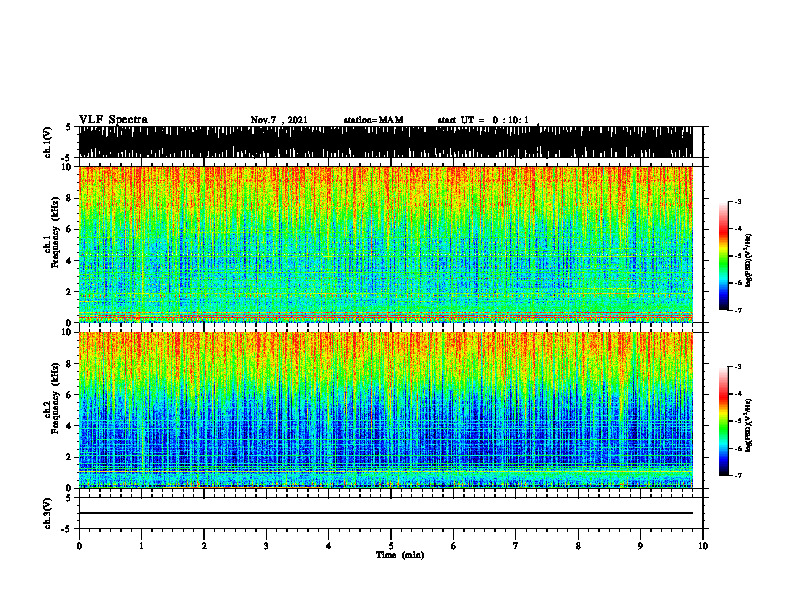Click time axis tick label "0"
792x612 pixels.
click(x=79, y=546)
